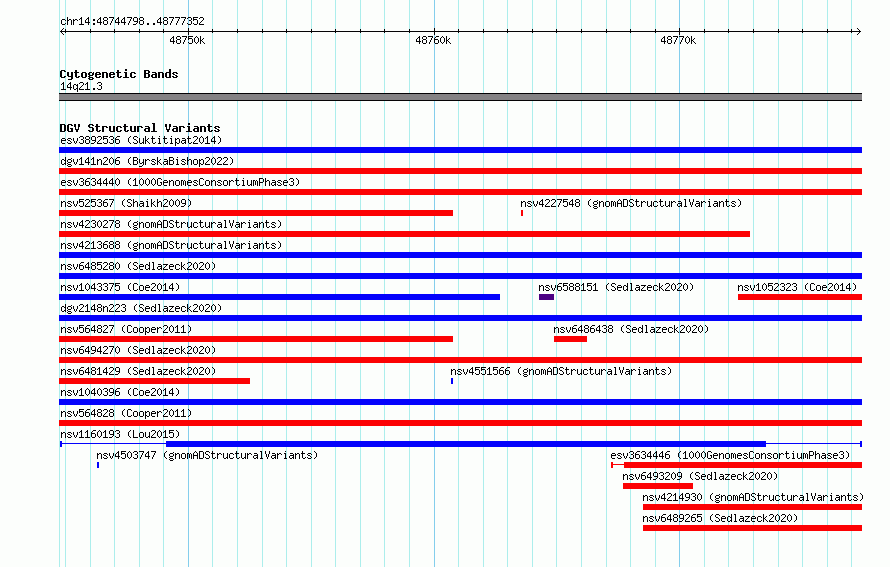Open the nsv6493209 (Sedlazeck2020) label
This screenshot has height=567, width=890.
point(700,476)
